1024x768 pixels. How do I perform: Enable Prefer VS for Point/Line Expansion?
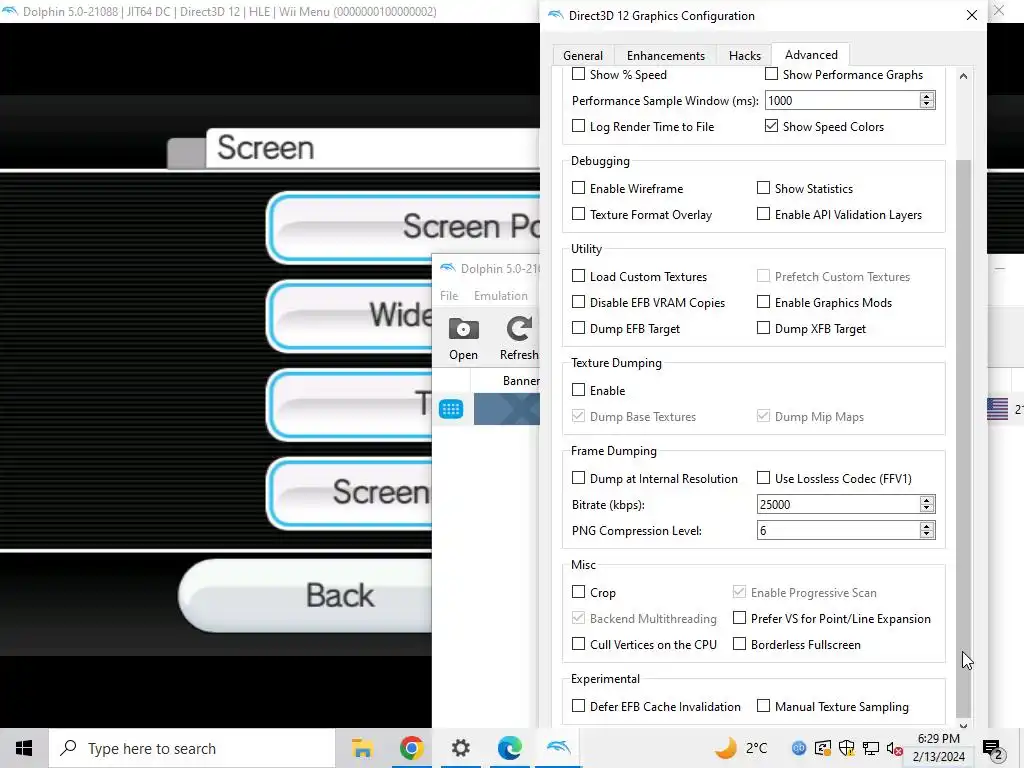(739, 618)
